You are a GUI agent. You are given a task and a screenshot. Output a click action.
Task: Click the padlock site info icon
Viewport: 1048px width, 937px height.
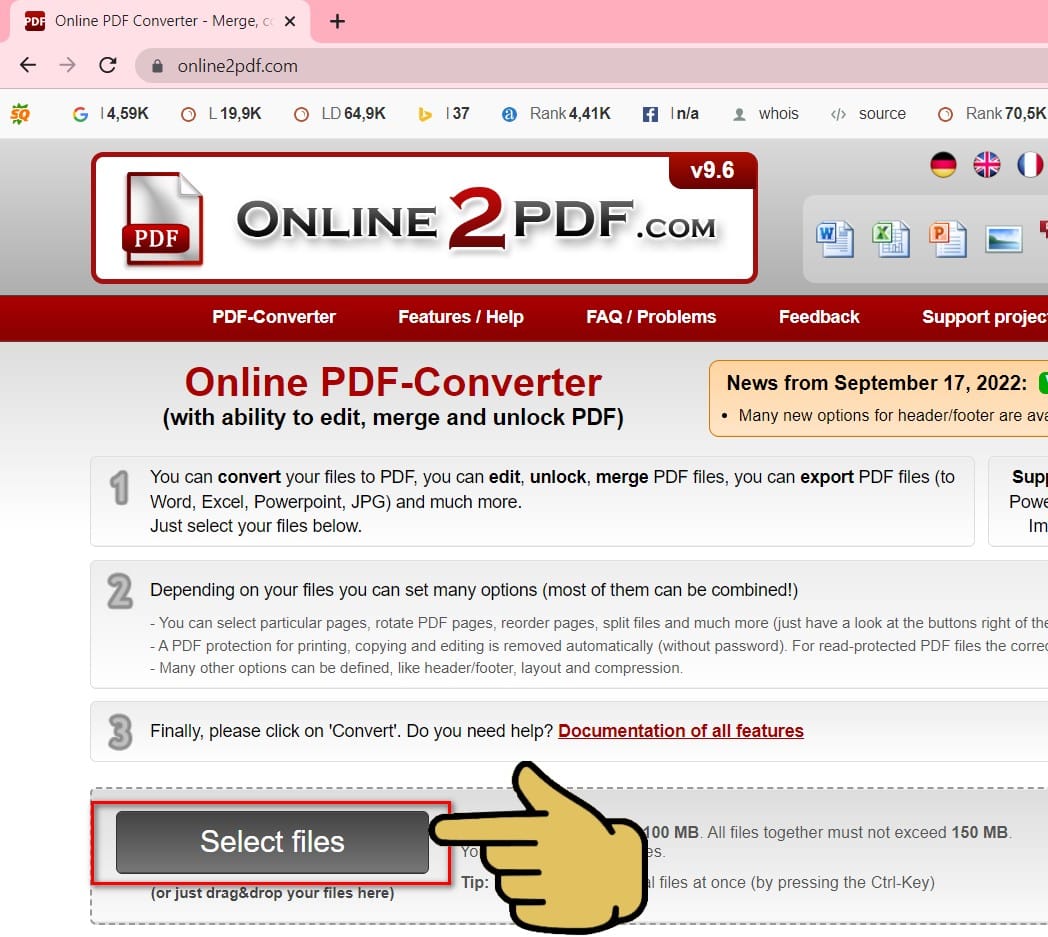[x=157, y=65]
